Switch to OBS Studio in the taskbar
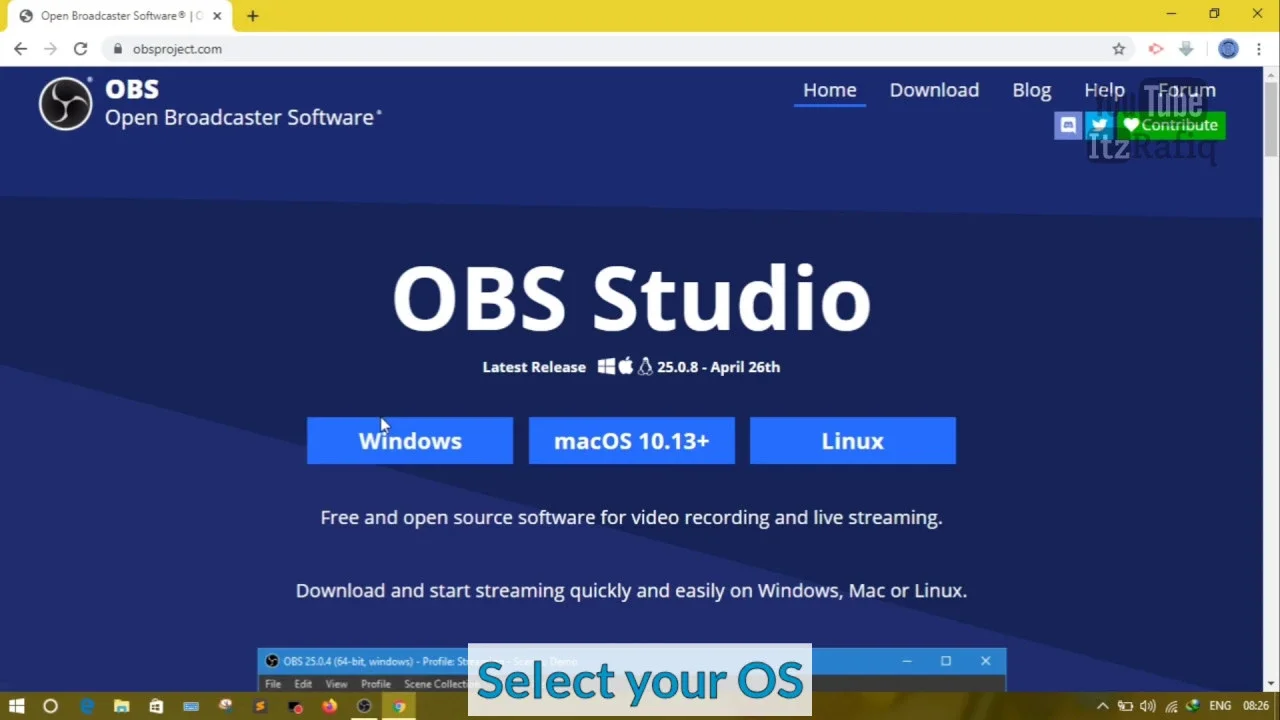This screenshot has height=720, width=1280. pos(364,706)
